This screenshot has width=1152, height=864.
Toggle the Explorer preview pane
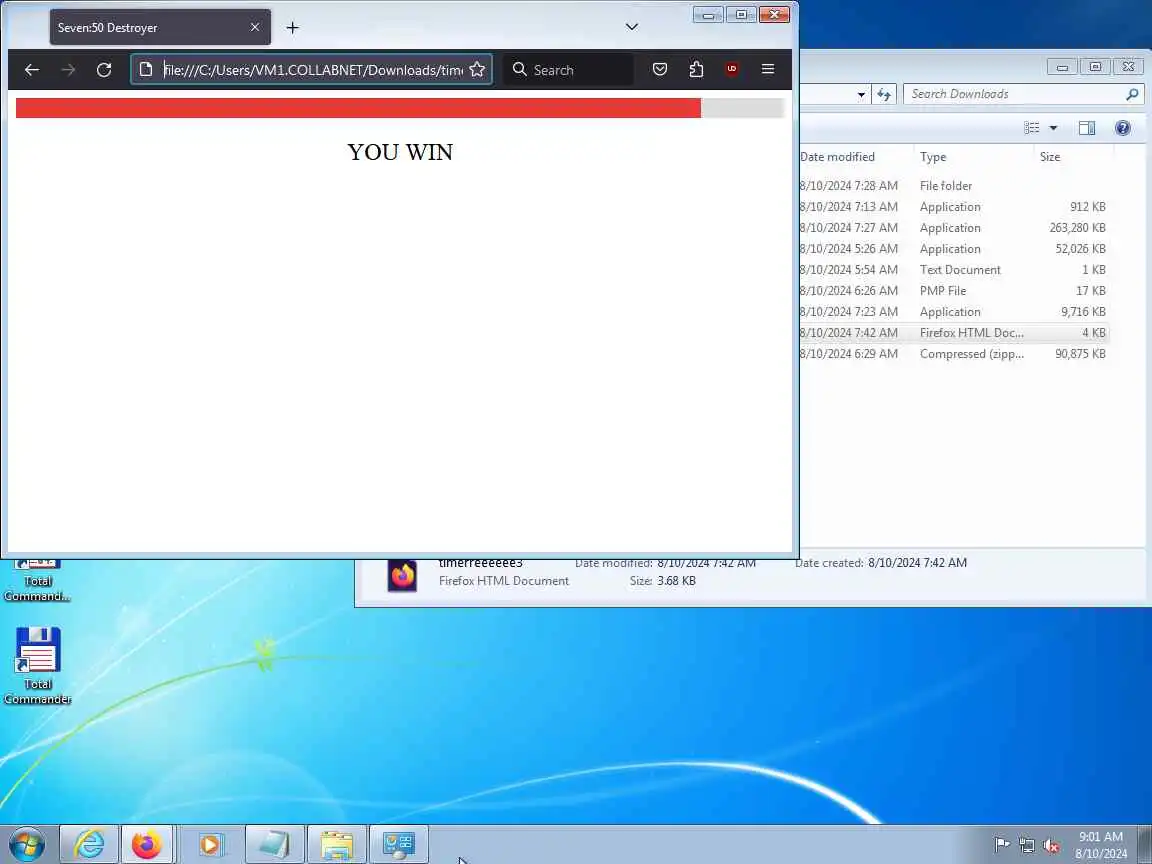[x=1087, y=128]
